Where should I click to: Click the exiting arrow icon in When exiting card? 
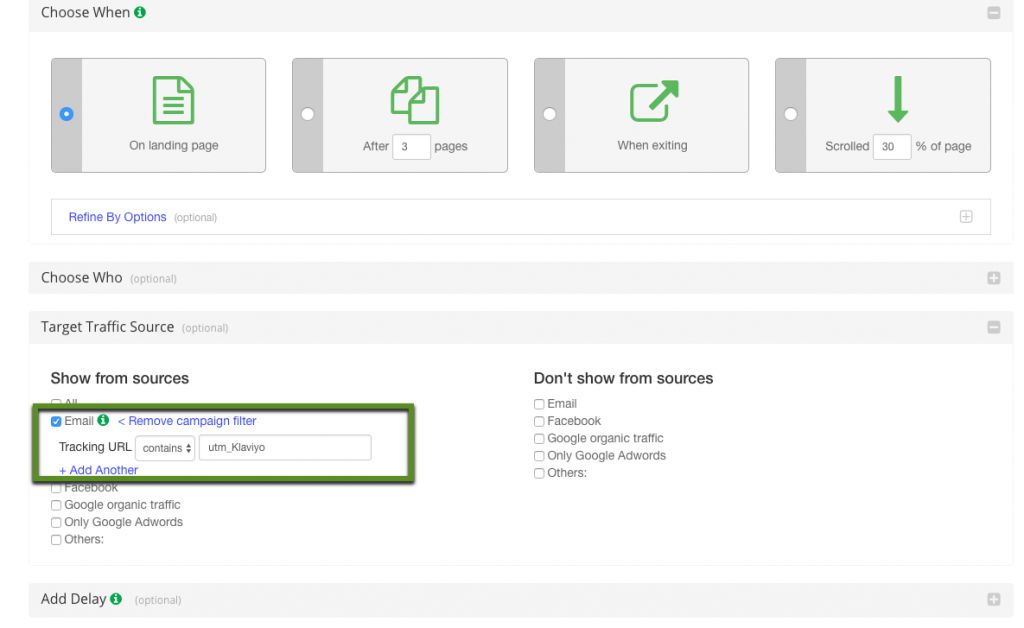[655, 98]
